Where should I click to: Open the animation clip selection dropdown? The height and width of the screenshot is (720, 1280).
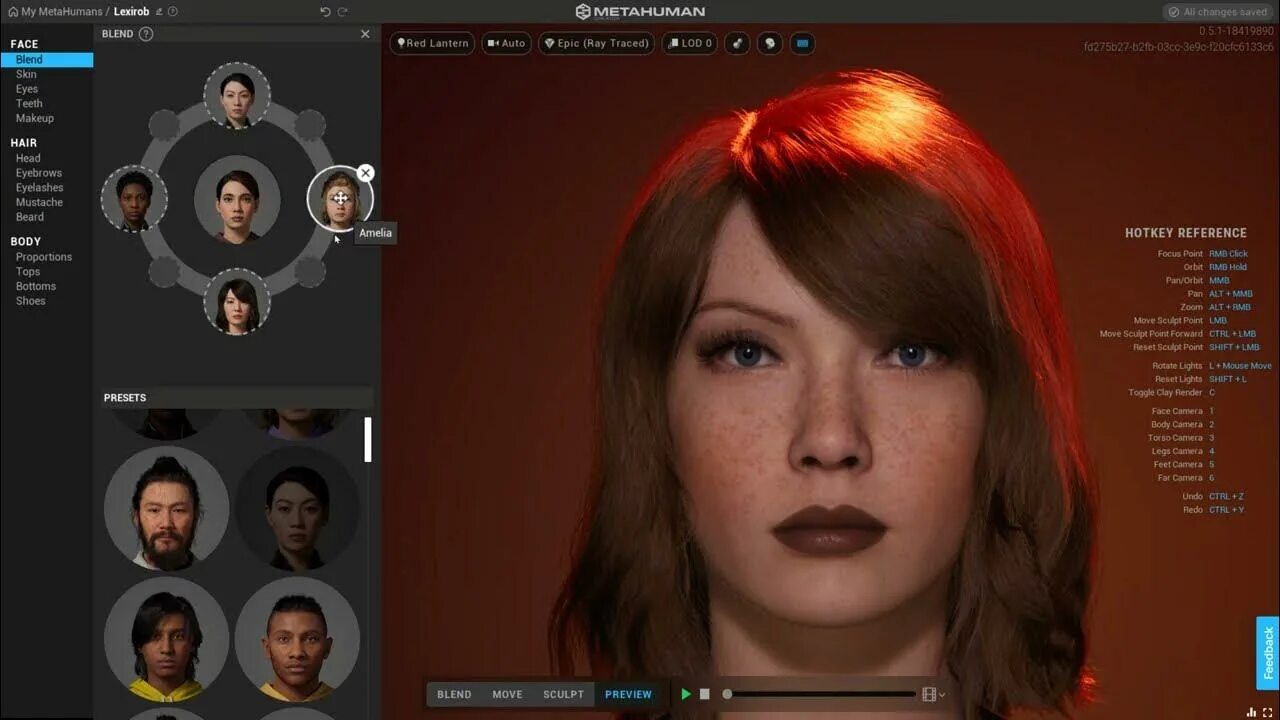click(934, 694)
